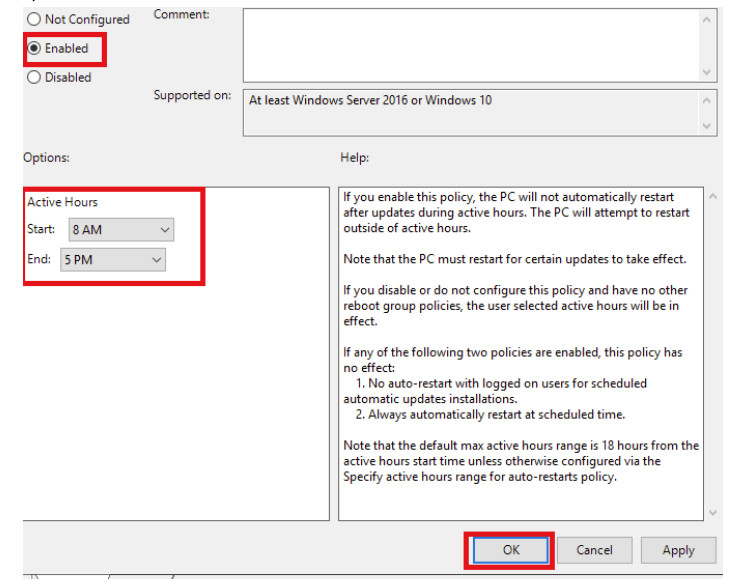Click the Help pane scroll up arrow
Viewport: 733px width, 581px height.
coord(713,196)
